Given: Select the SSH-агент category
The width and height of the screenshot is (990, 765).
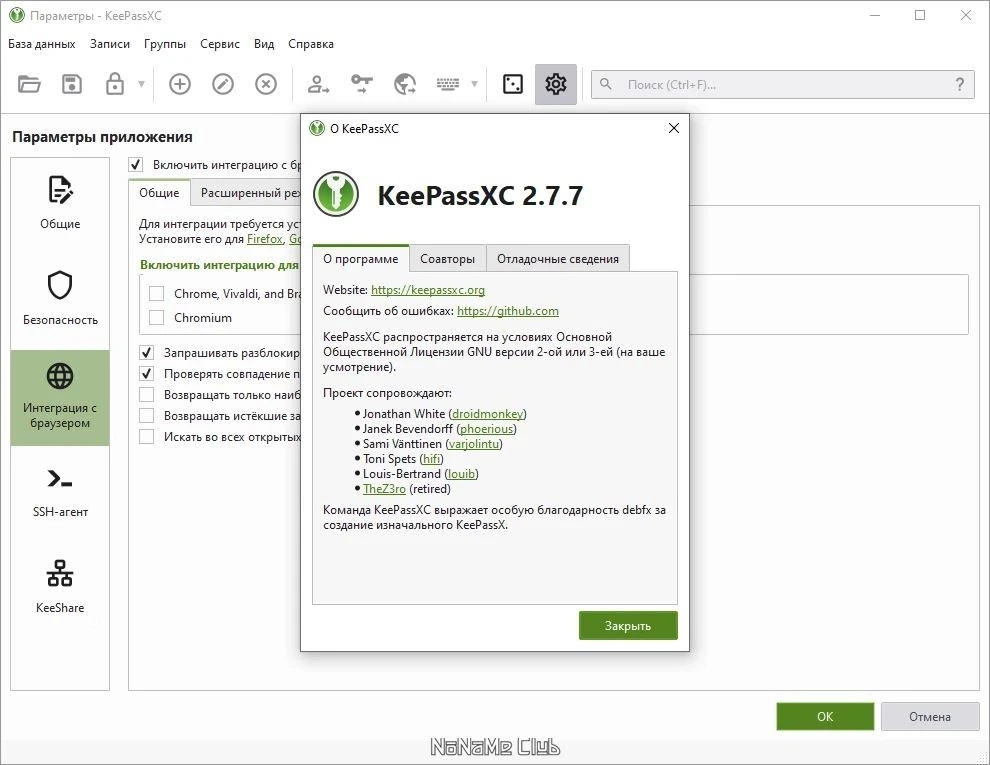Looking at the screenshot, I should [60, 494].
